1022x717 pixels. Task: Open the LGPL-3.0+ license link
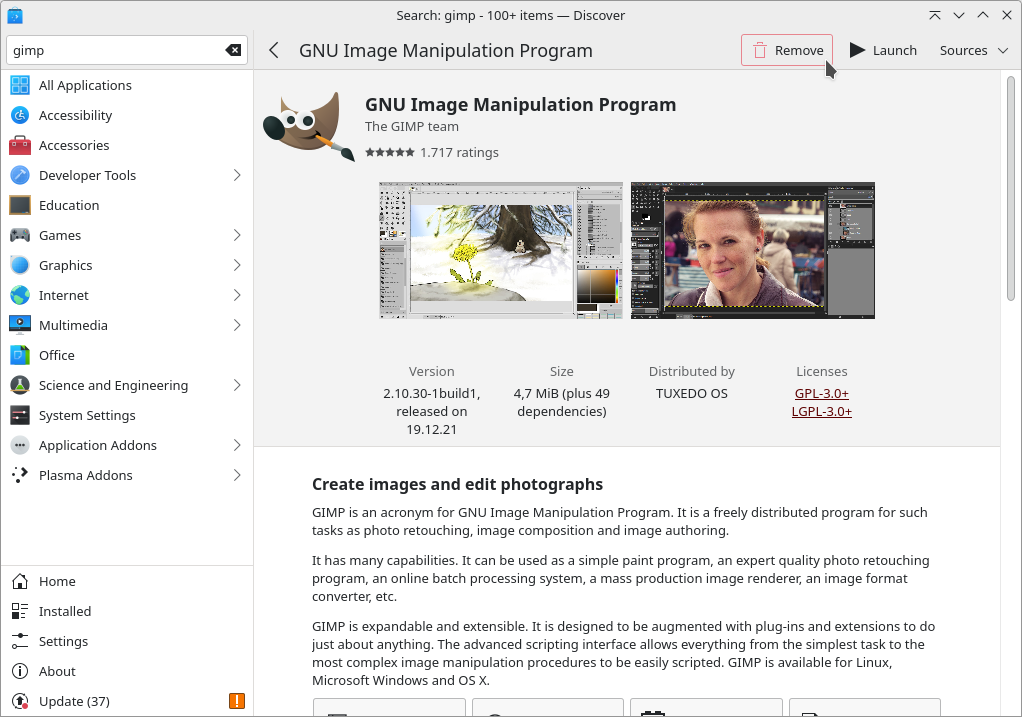pyautogui.click(x=821, y=411)
